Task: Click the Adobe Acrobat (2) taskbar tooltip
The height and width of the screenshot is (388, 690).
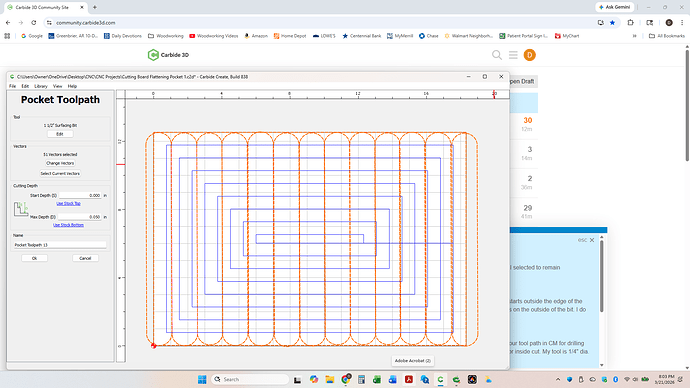Action: click(412, 361)
